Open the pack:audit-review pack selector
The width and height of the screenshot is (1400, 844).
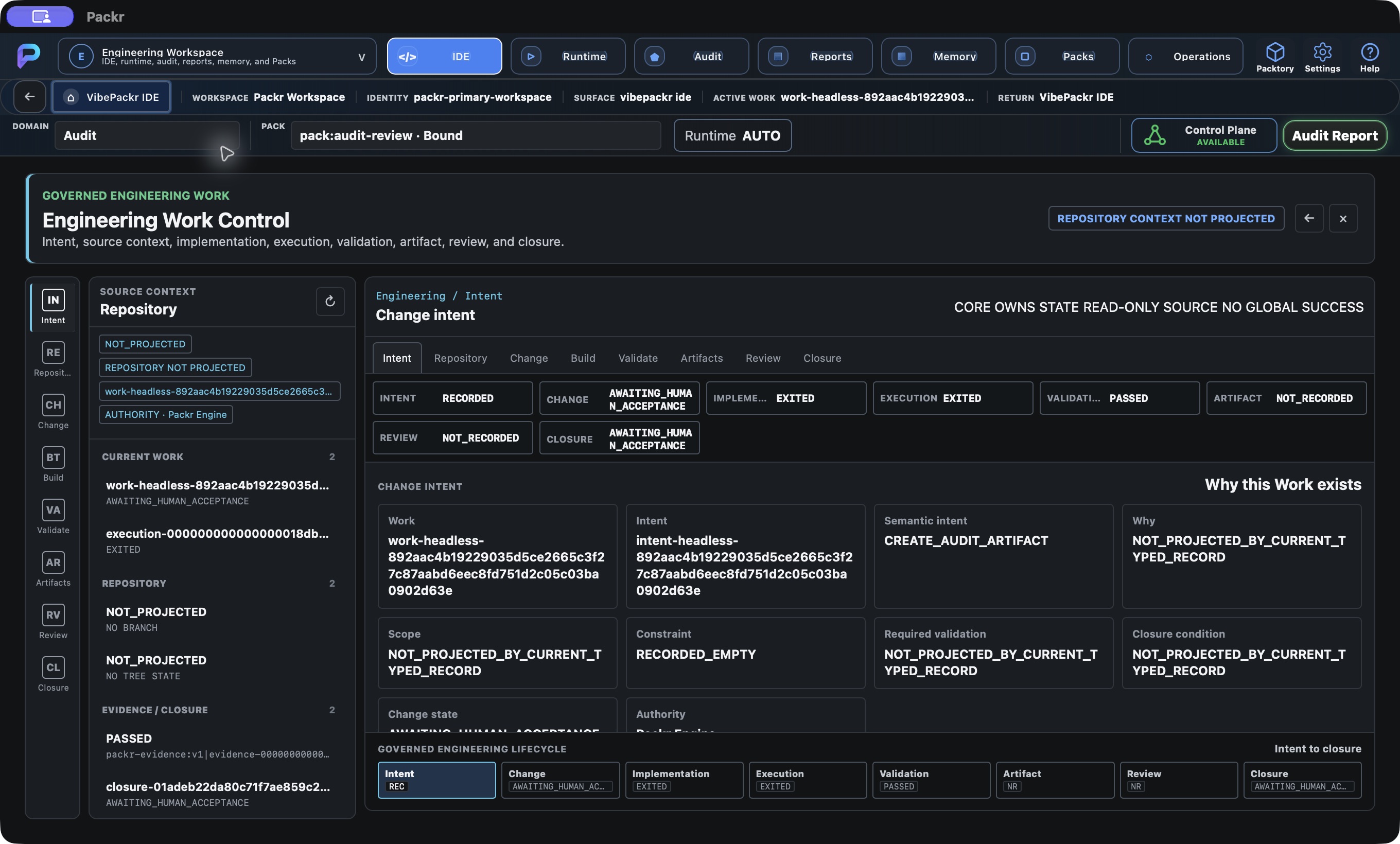click(x=476, y=135)
